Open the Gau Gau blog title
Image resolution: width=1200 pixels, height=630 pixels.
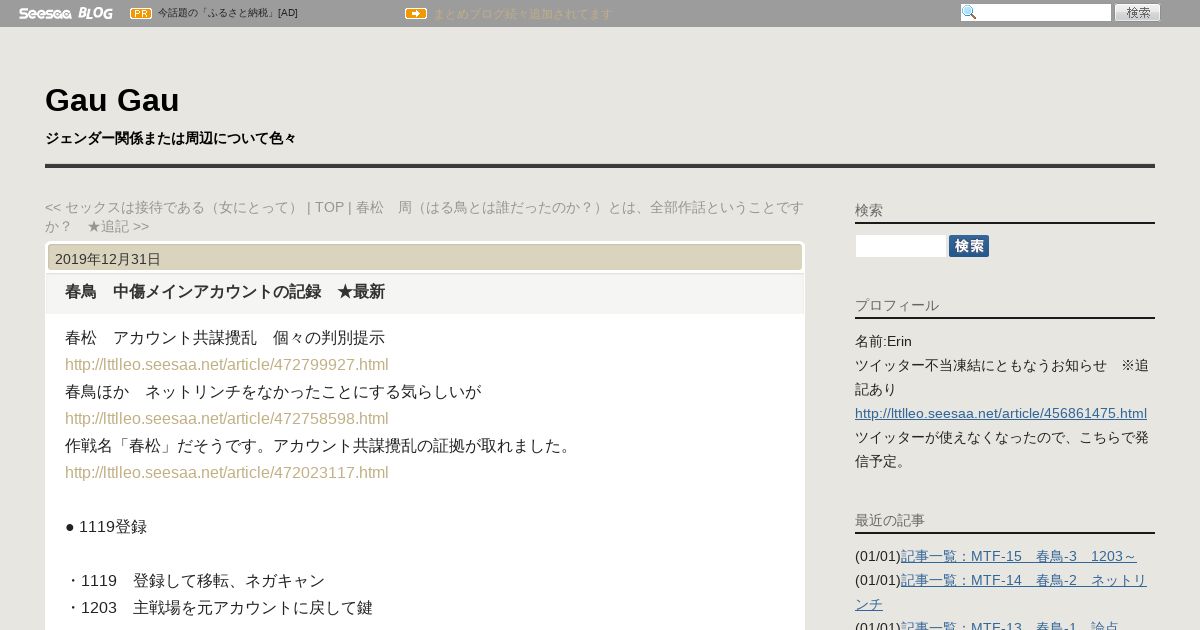(112, 100)
